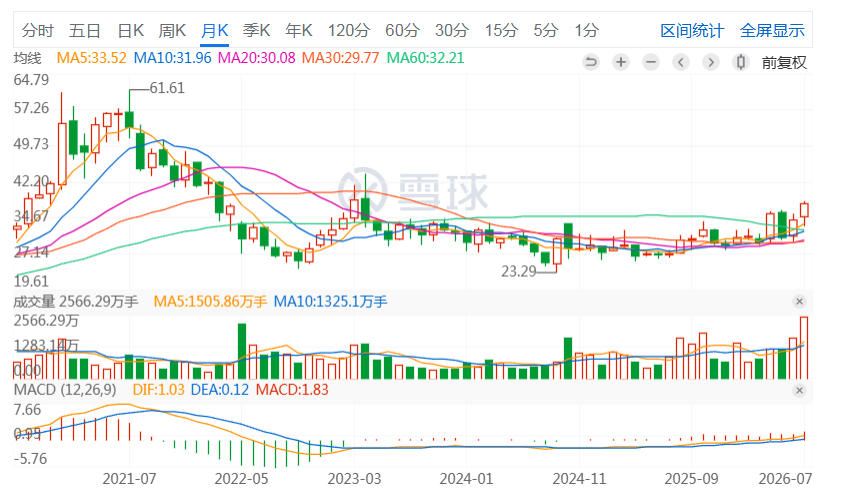Switch to 季K tab
The image size is (854, 491).
(256, 30)
